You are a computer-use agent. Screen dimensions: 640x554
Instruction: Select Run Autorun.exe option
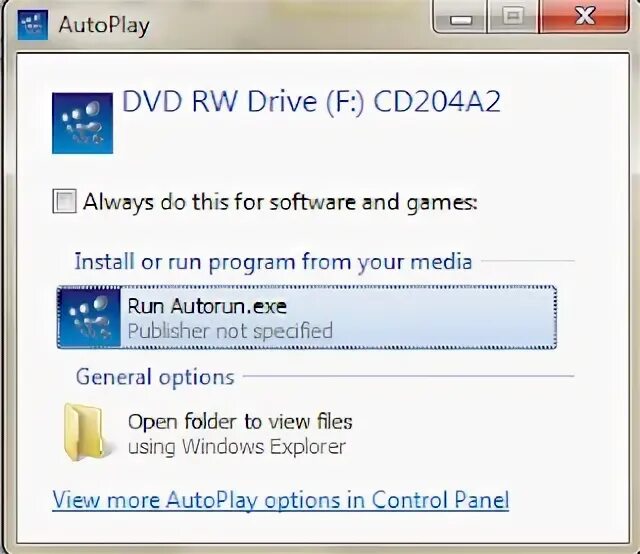(307, 318)
